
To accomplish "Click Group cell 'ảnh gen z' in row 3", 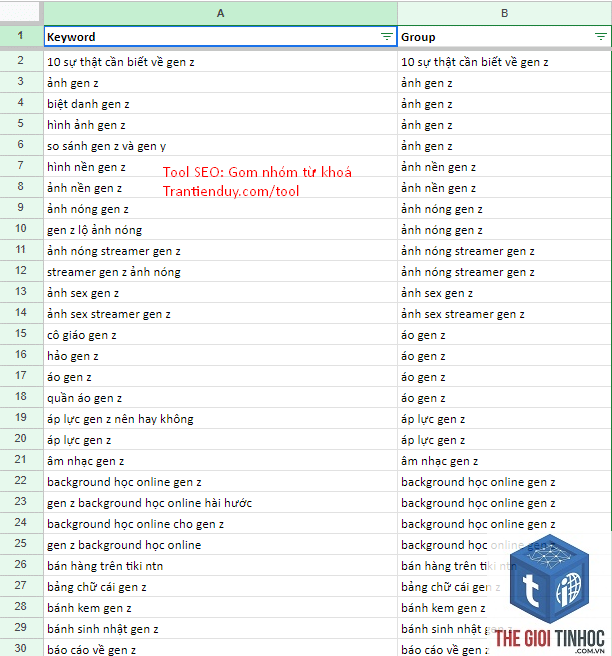I will click(x=504, y=82).
